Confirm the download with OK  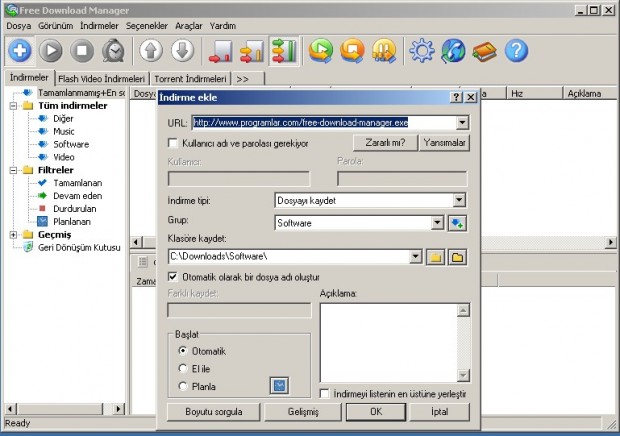click(376, 412)
